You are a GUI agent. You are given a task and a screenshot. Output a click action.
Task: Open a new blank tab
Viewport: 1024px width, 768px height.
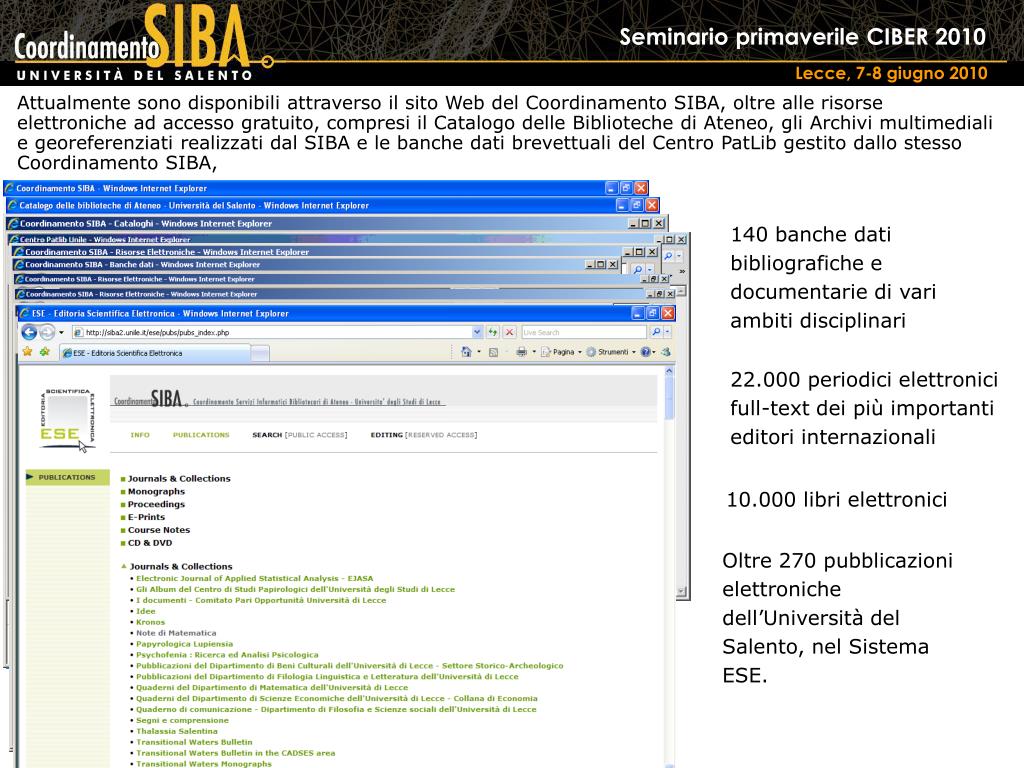(x=260, y=353)
